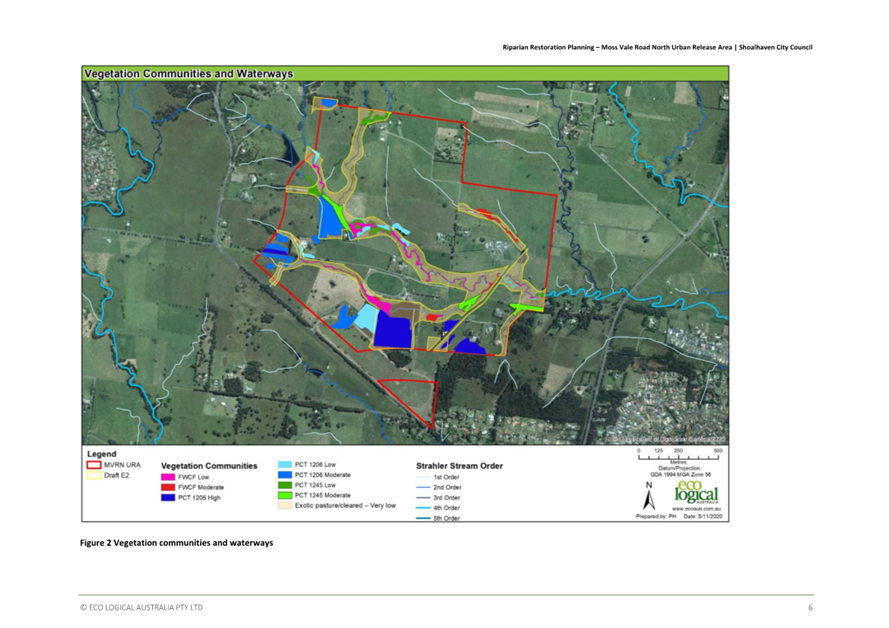Pick the PCT 1245 Moderate bright green swatch
889x628 pixels.
285,495
